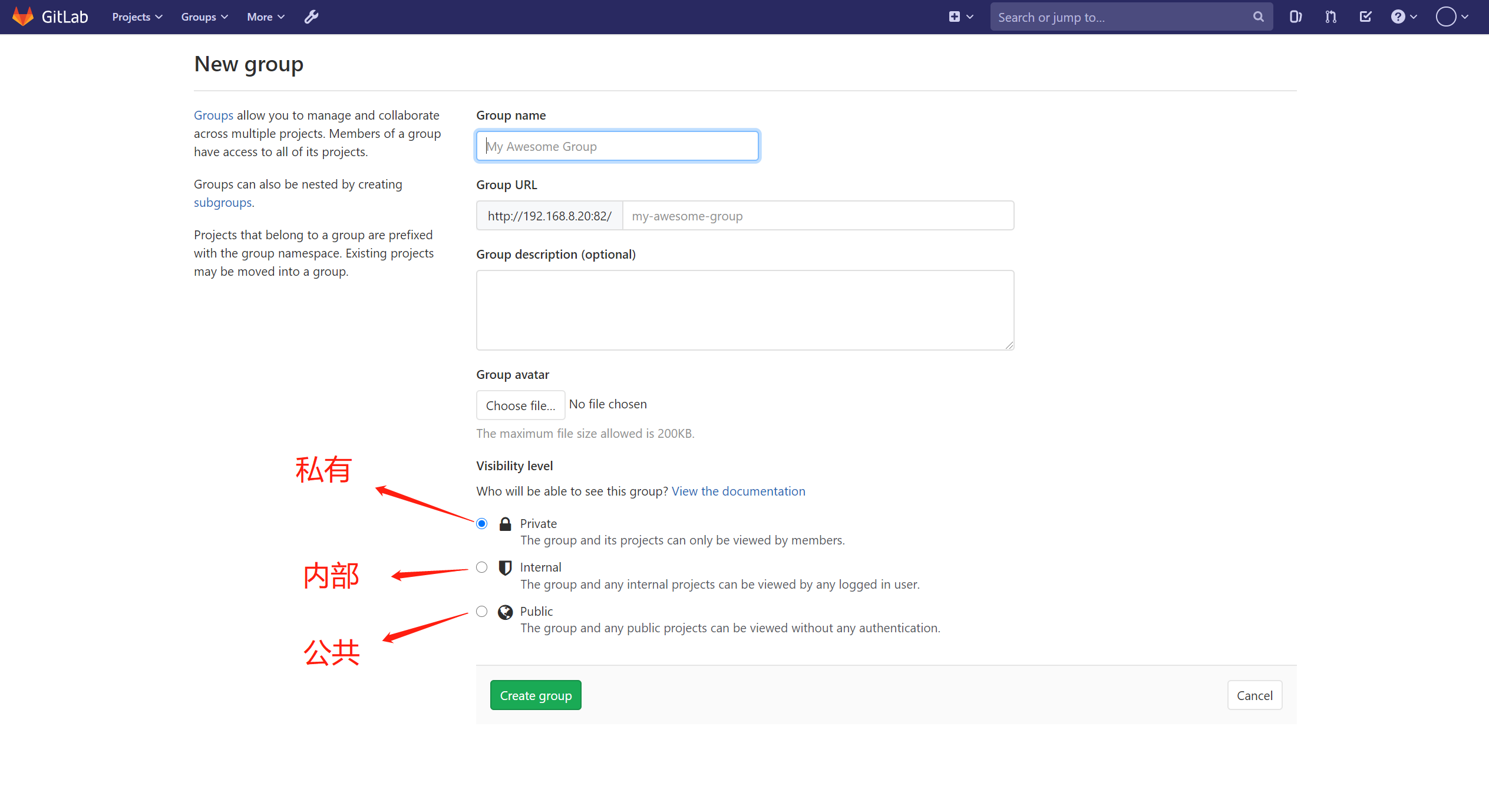Select the Private visibility radio button
This screenshot has width=1489, height=812.
click(482, 523)
